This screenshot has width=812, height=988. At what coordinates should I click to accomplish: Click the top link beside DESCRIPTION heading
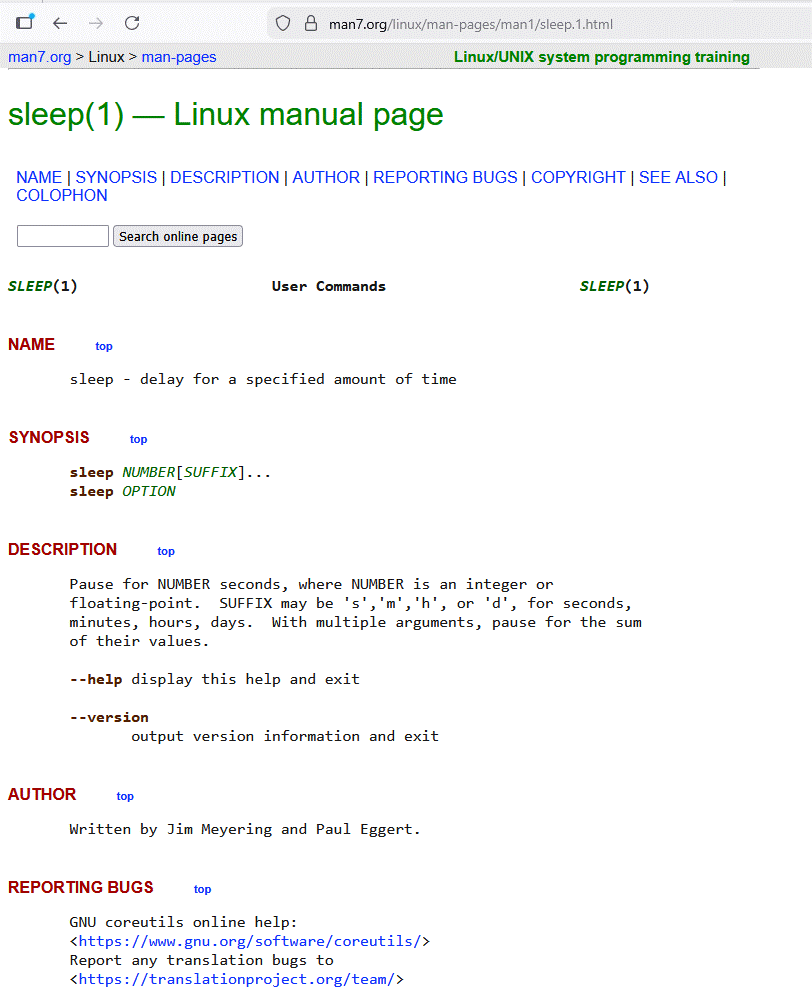tap(166, 551)
